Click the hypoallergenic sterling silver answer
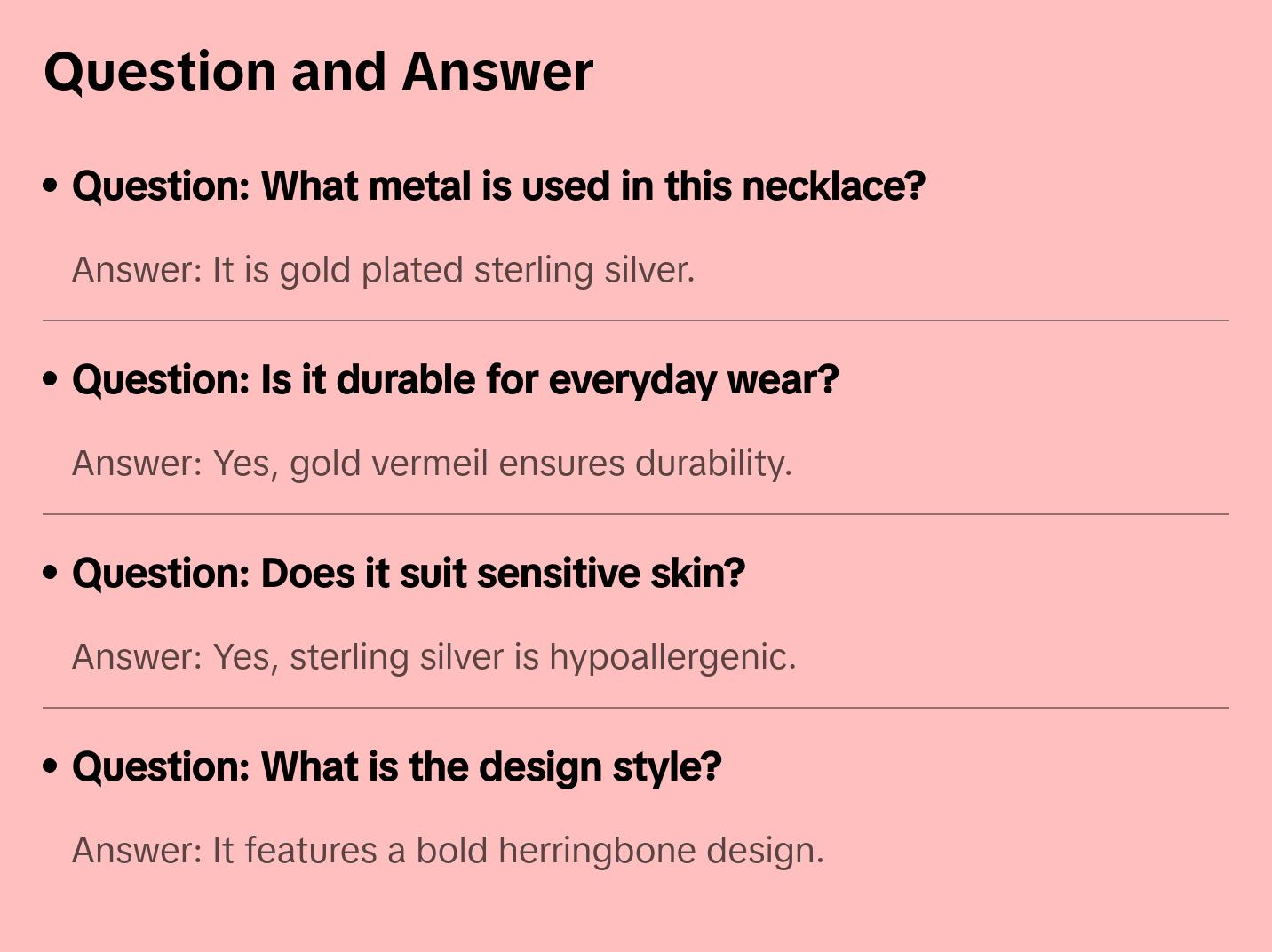The image size is (1272, 952). tap(433, 657)
